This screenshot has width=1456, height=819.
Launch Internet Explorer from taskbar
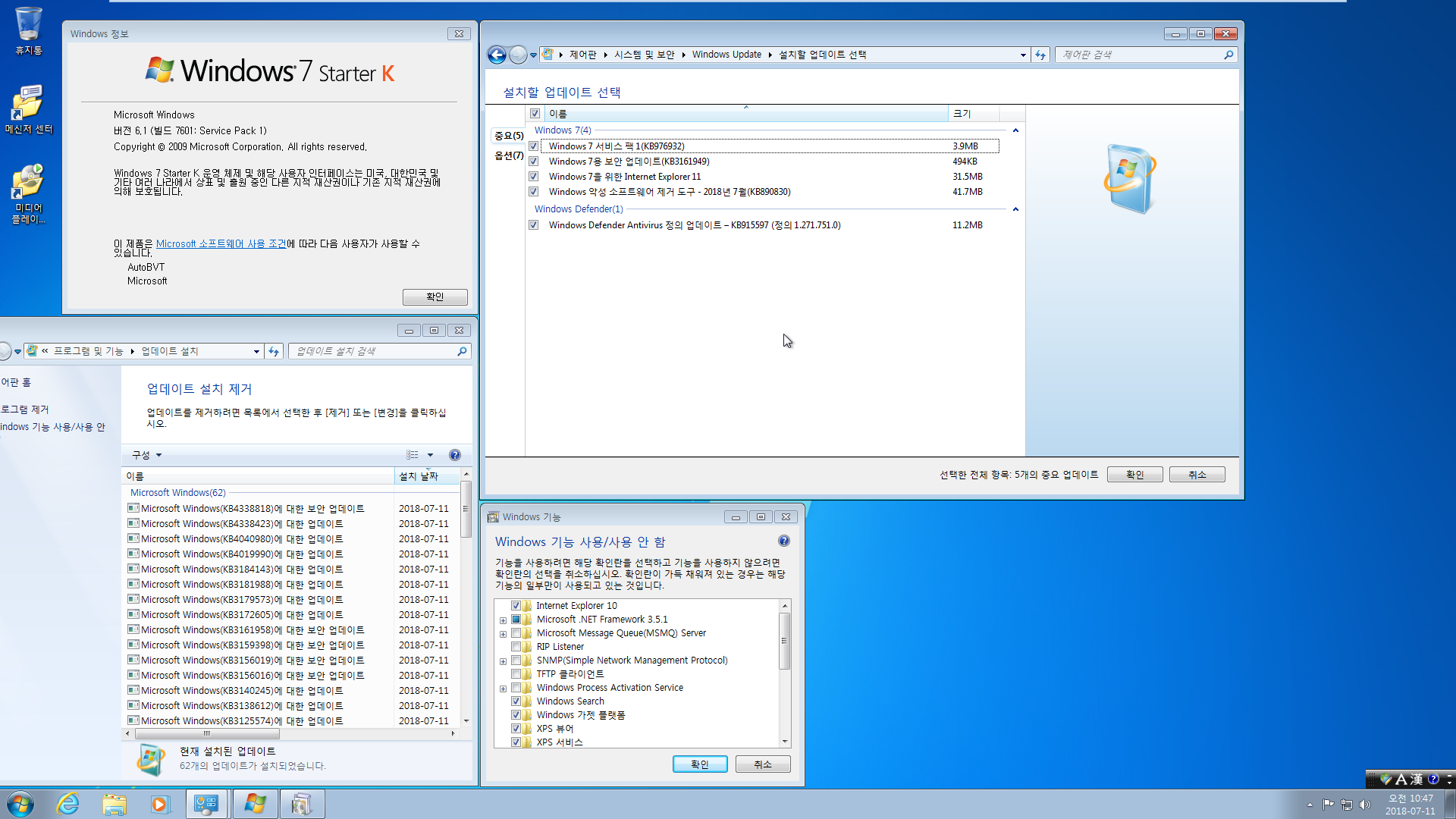(68, 804)
